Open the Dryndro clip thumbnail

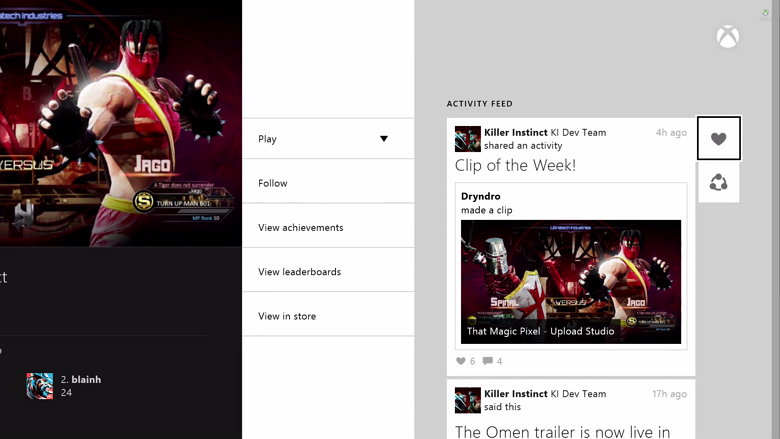pyautogui.click(x=571, y=282)
